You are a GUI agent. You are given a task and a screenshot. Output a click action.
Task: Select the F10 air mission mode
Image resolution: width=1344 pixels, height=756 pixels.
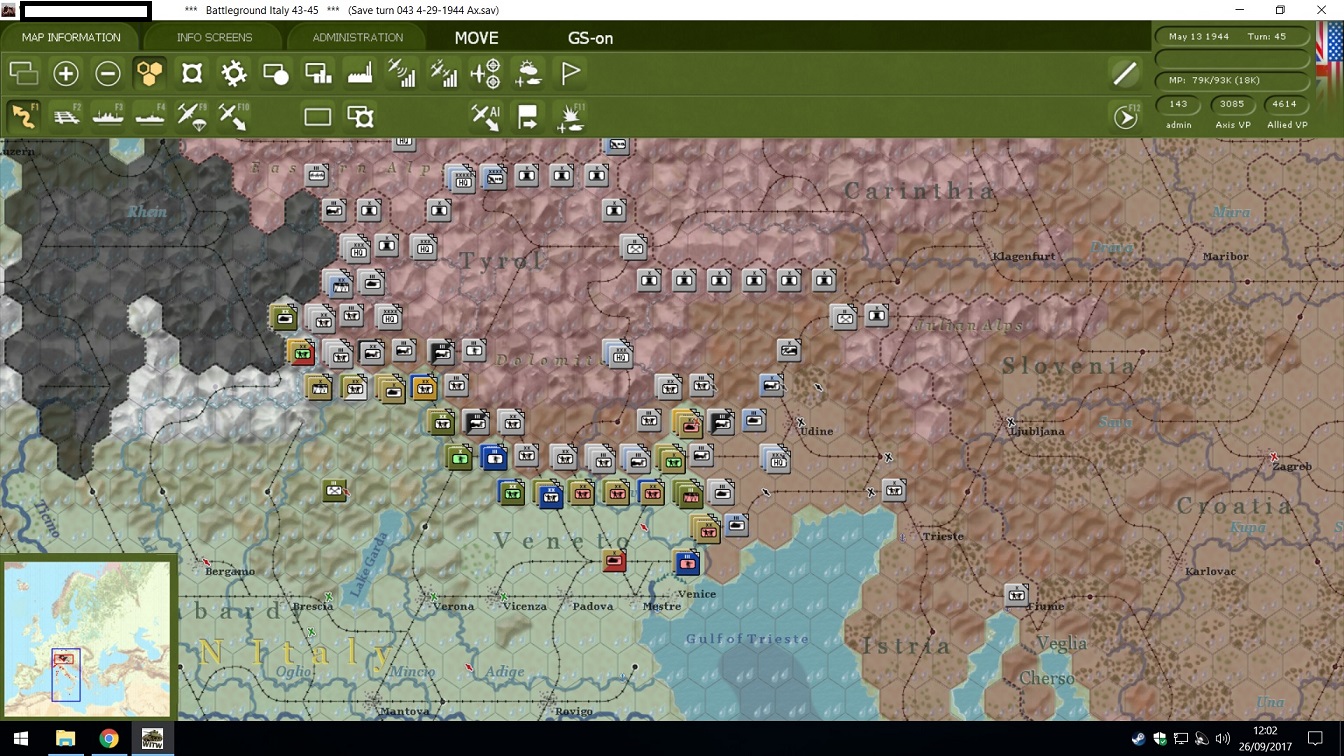234,116
